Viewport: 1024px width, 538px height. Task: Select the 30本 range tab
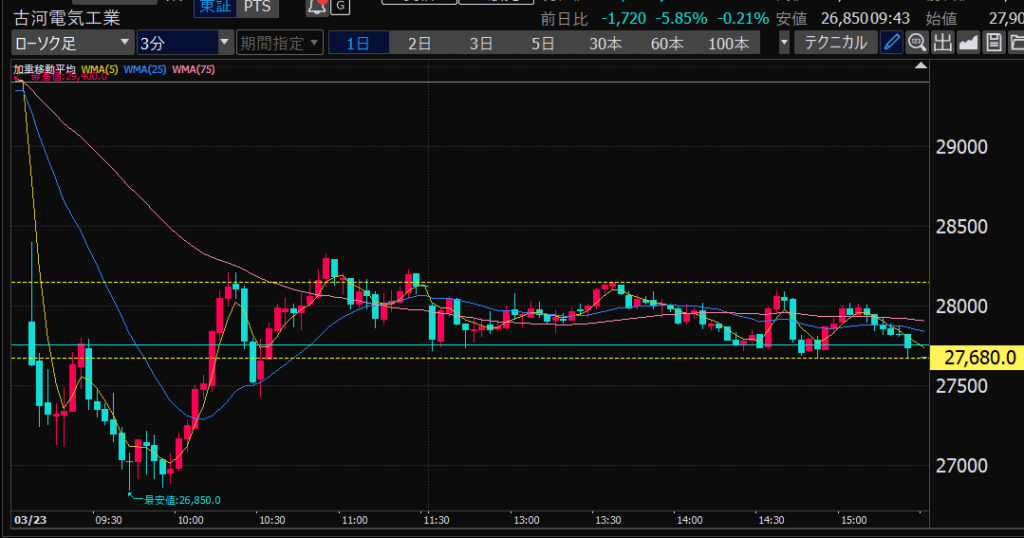[605, 43]
